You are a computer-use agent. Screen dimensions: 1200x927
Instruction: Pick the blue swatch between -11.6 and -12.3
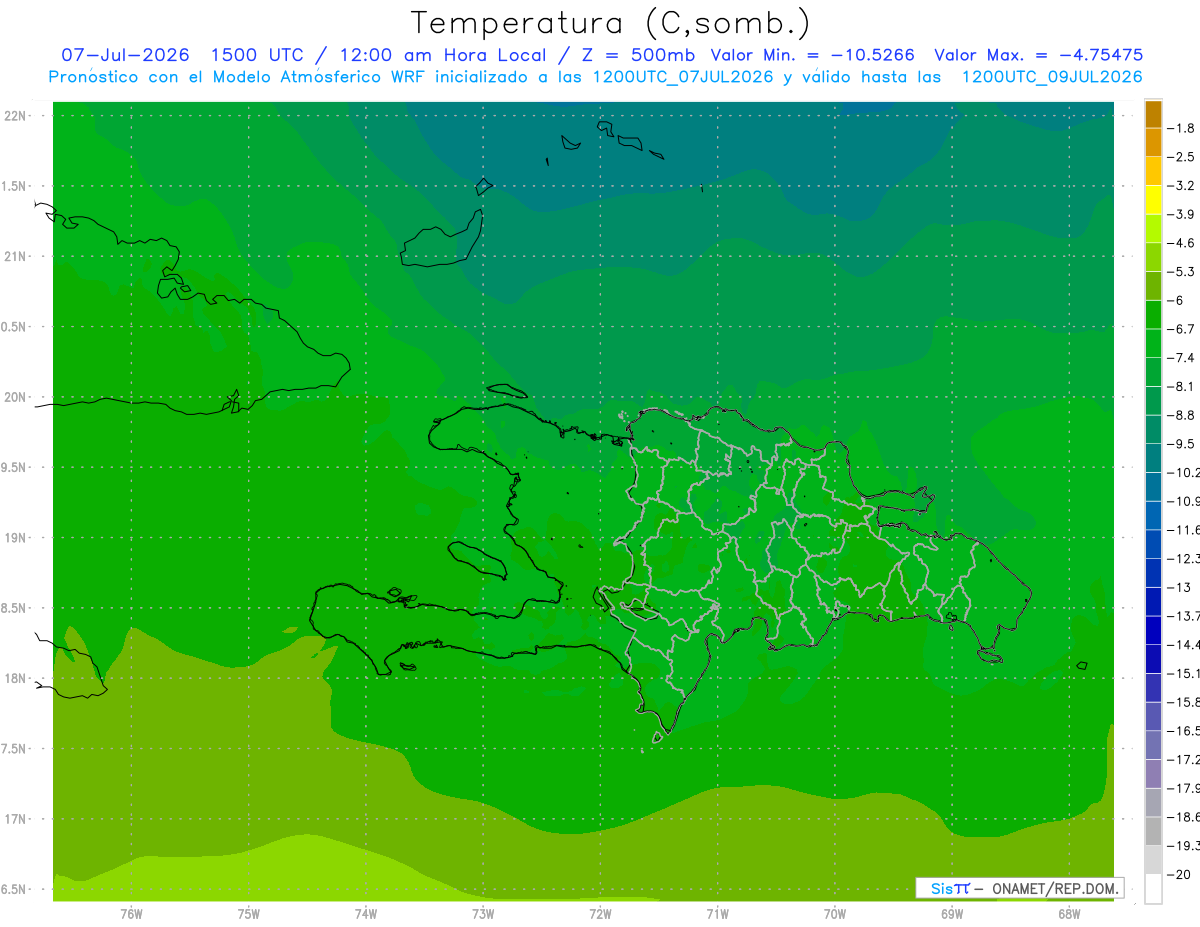(1153, 544)
